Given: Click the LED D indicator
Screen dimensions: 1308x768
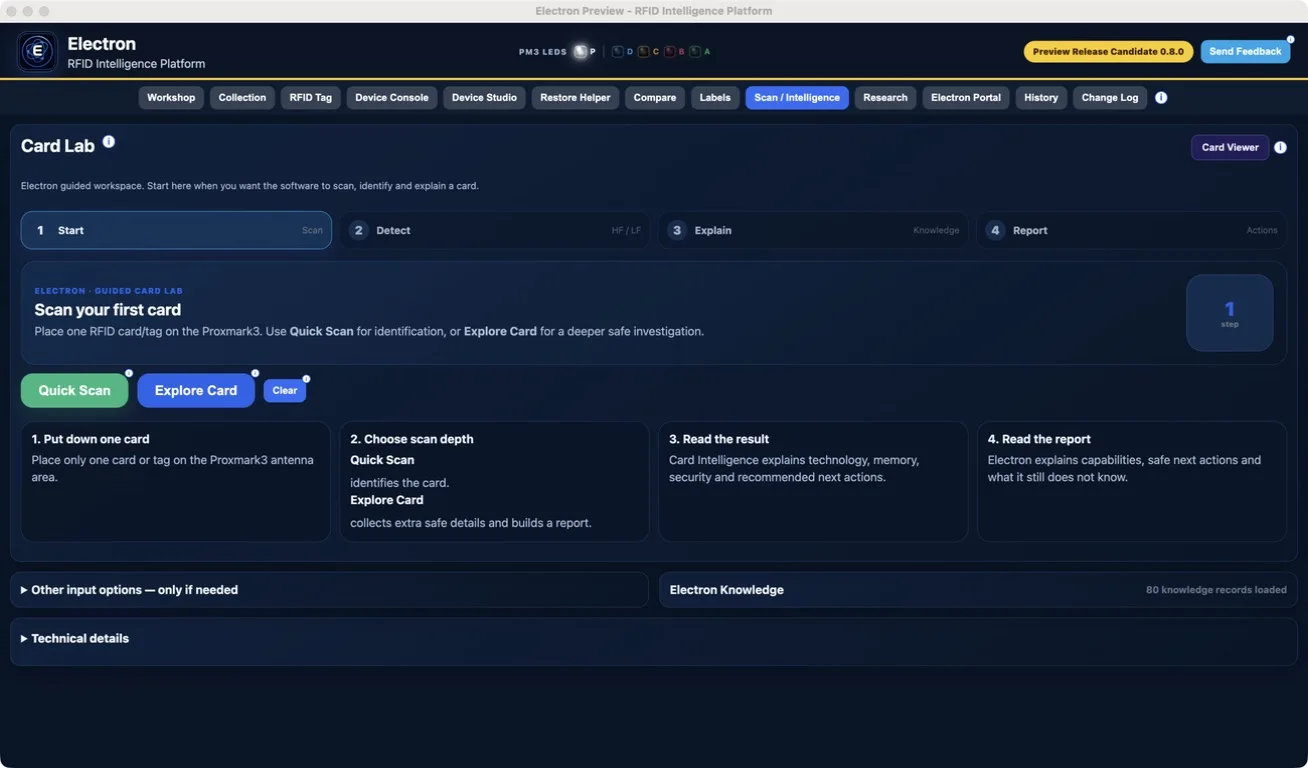Looking at the screenshot, I should [618, 52].
